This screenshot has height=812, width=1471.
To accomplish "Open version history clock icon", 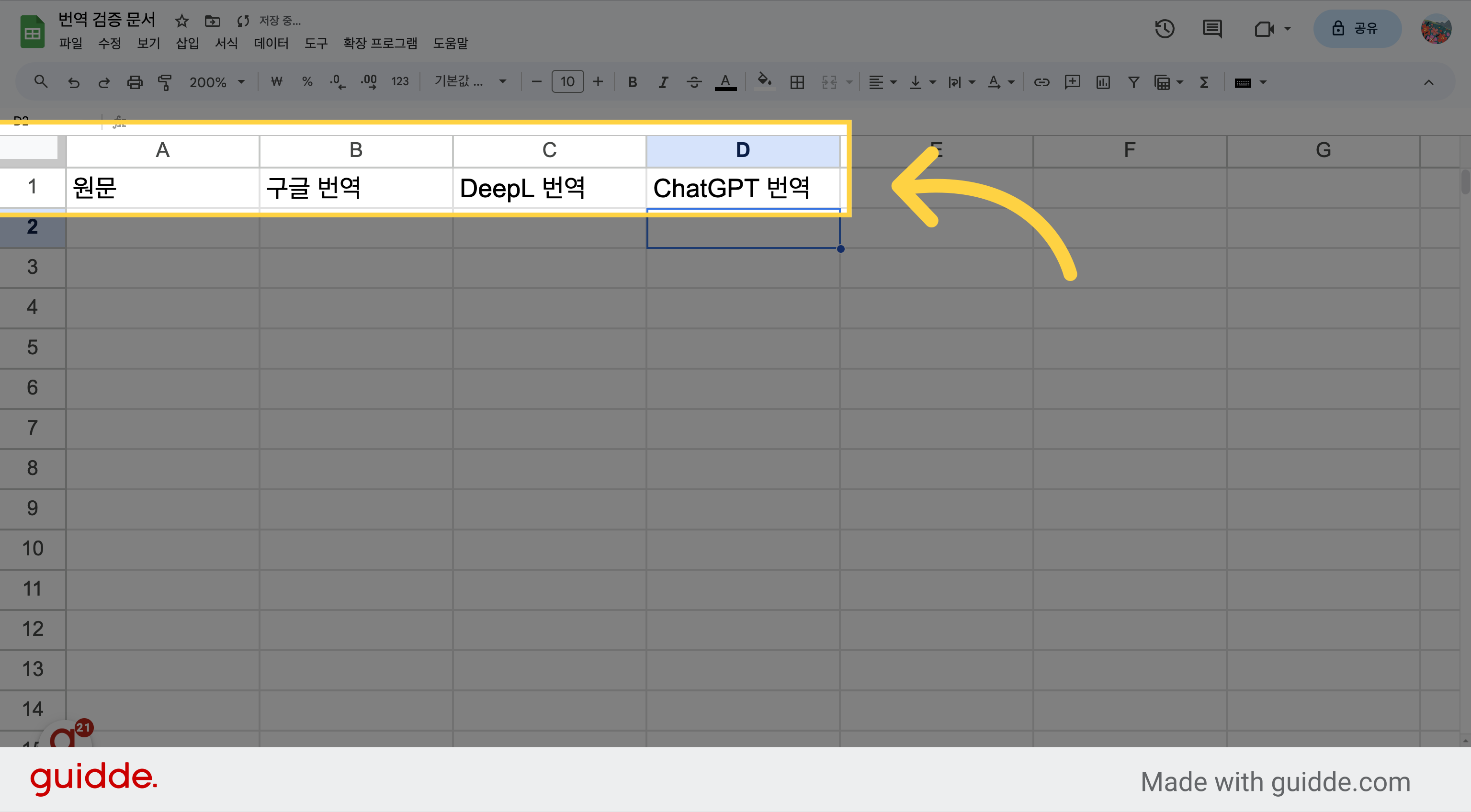I will 1165,29.
